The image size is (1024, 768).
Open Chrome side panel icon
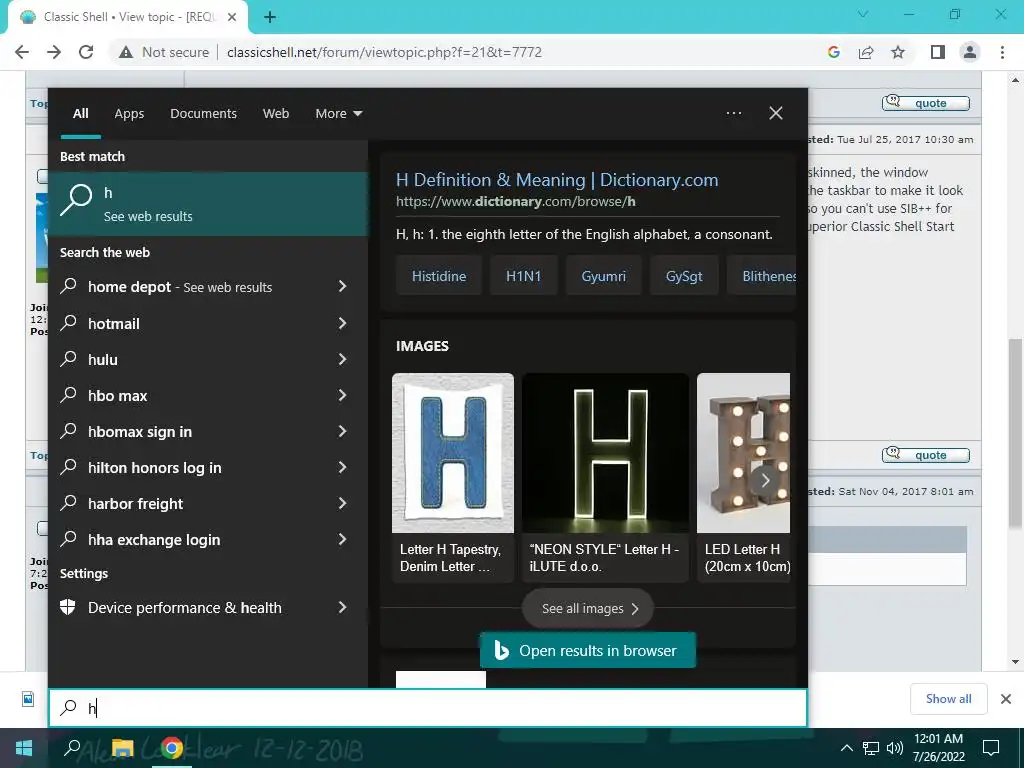pyautogui.click(x=938, y=52)
